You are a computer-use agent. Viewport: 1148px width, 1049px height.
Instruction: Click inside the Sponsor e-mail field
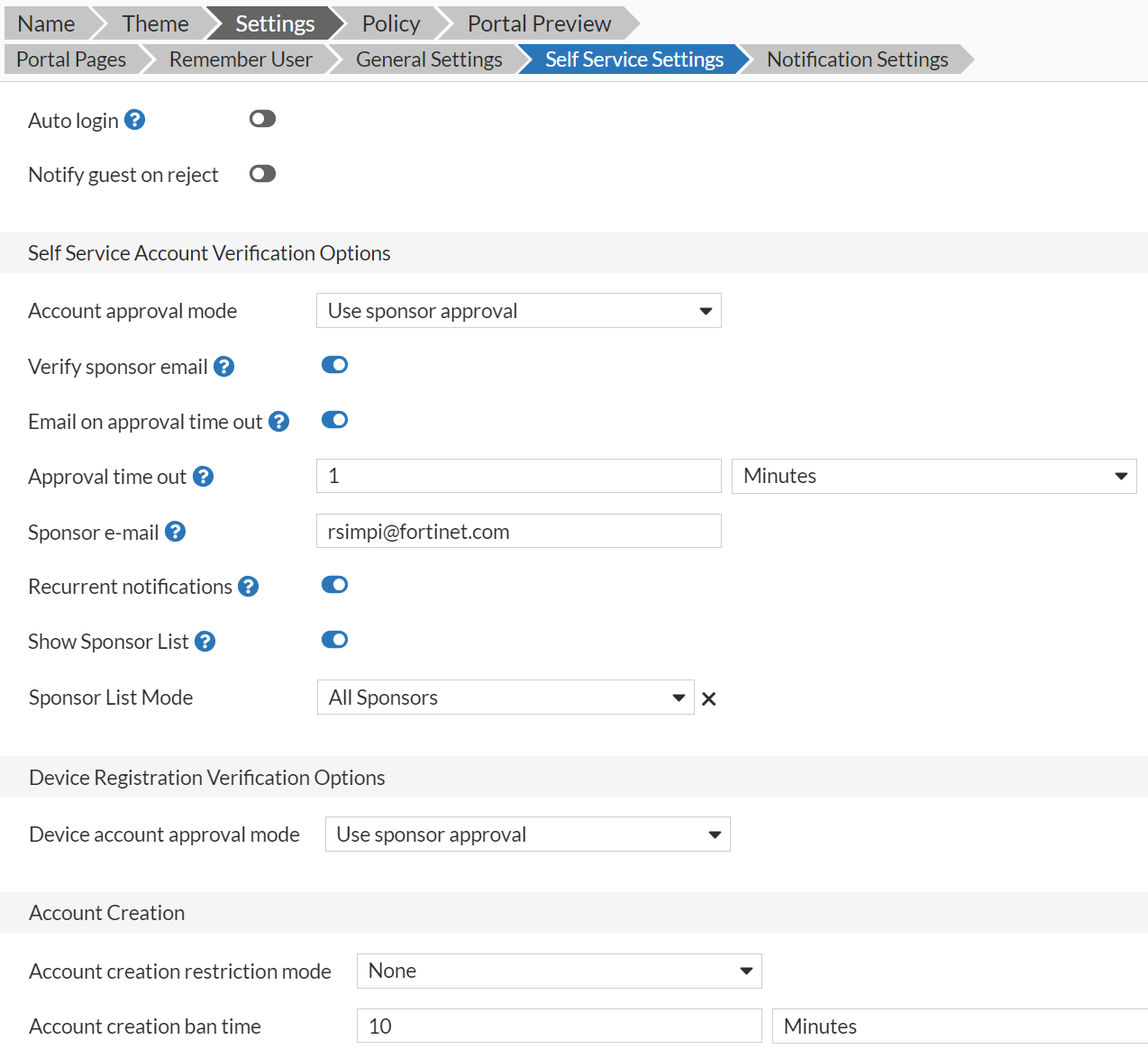click(x=518, y=531)
